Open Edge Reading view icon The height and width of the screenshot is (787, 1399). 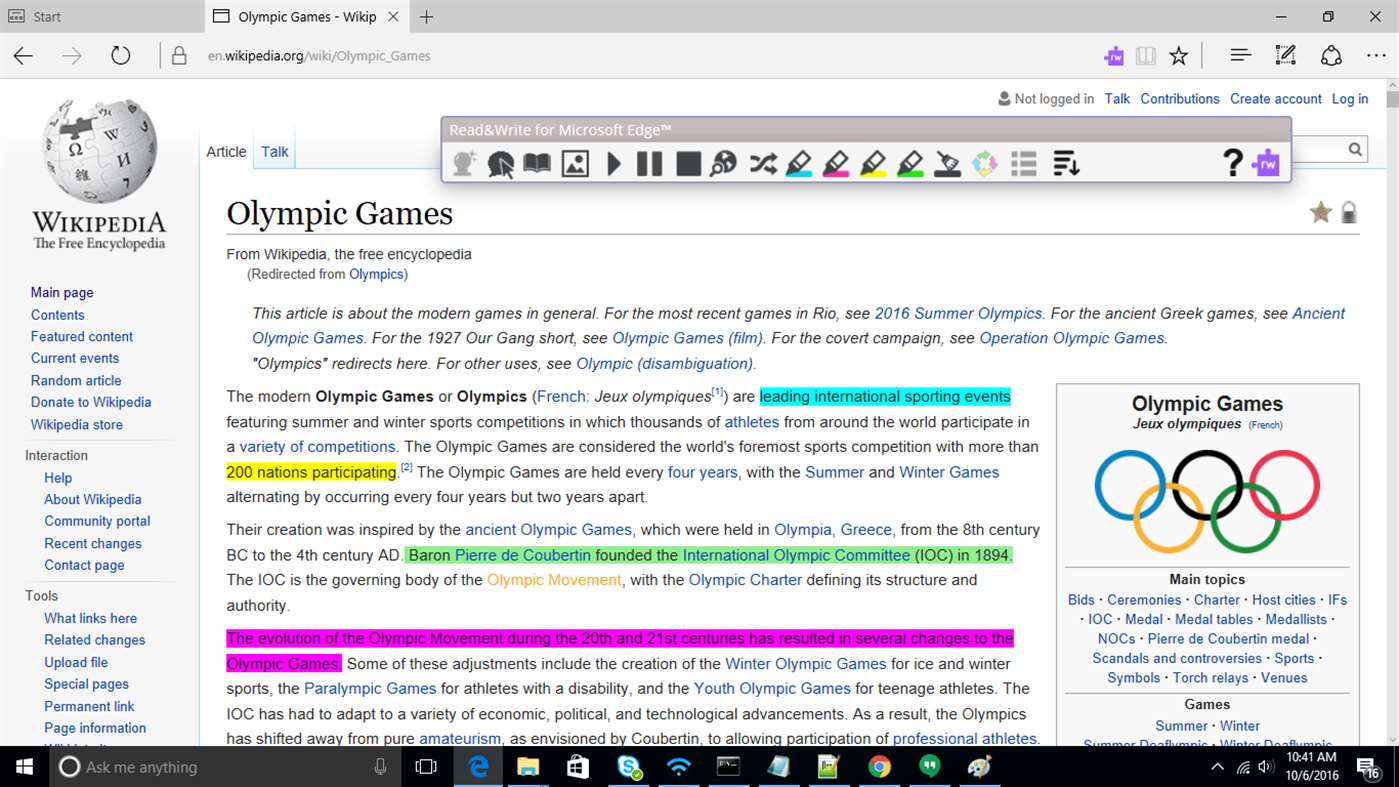[1146, 56]
